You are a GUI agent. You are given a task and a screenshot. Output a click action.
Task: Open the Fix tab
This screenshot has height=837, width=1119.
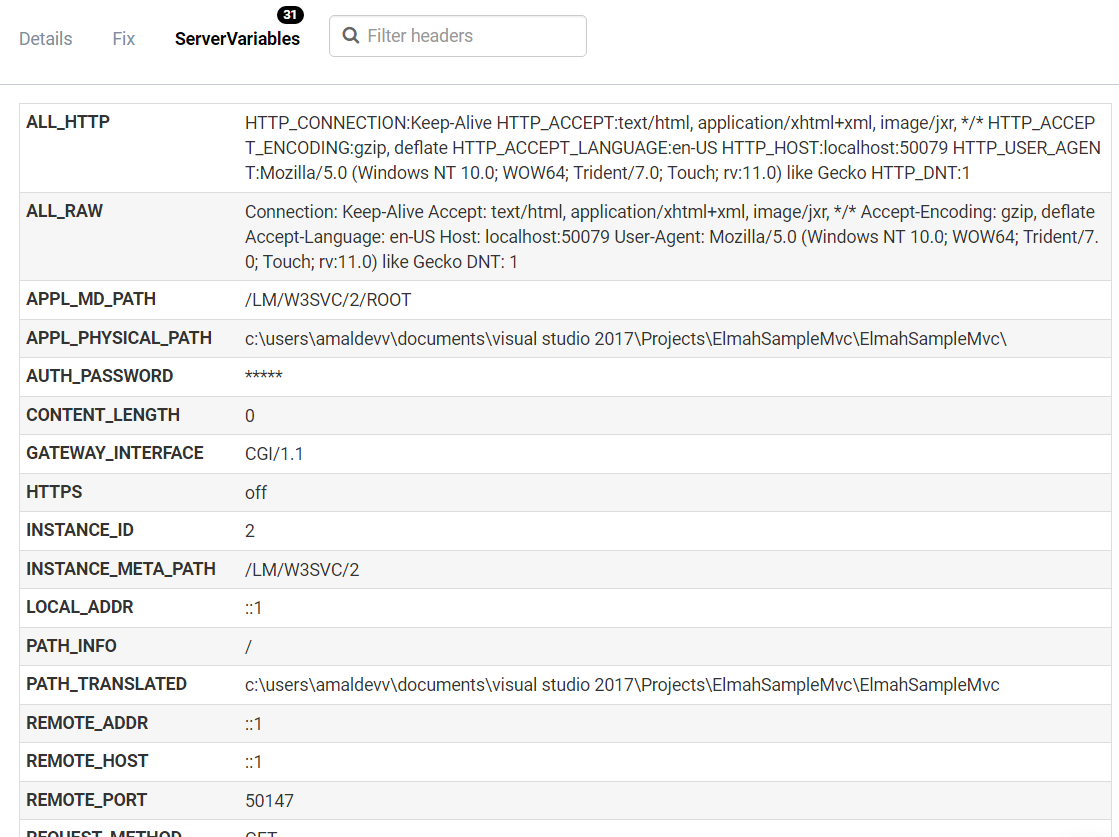[x=124, y=39]
